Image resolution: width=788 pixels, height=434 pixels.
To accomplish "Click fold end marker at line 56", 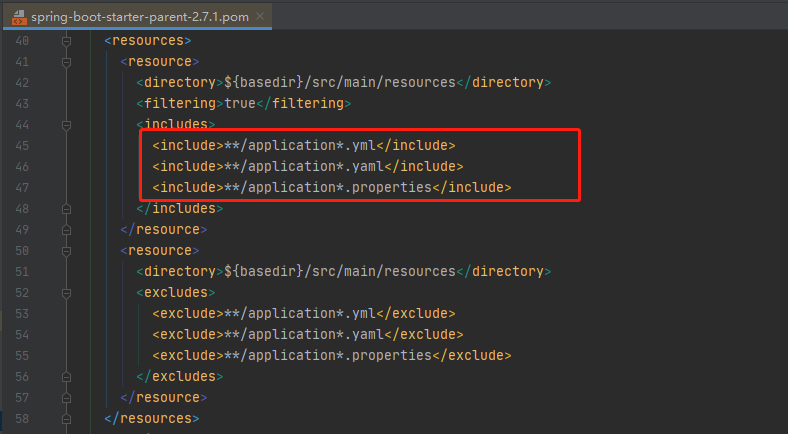I will click(x=66, y=377).
